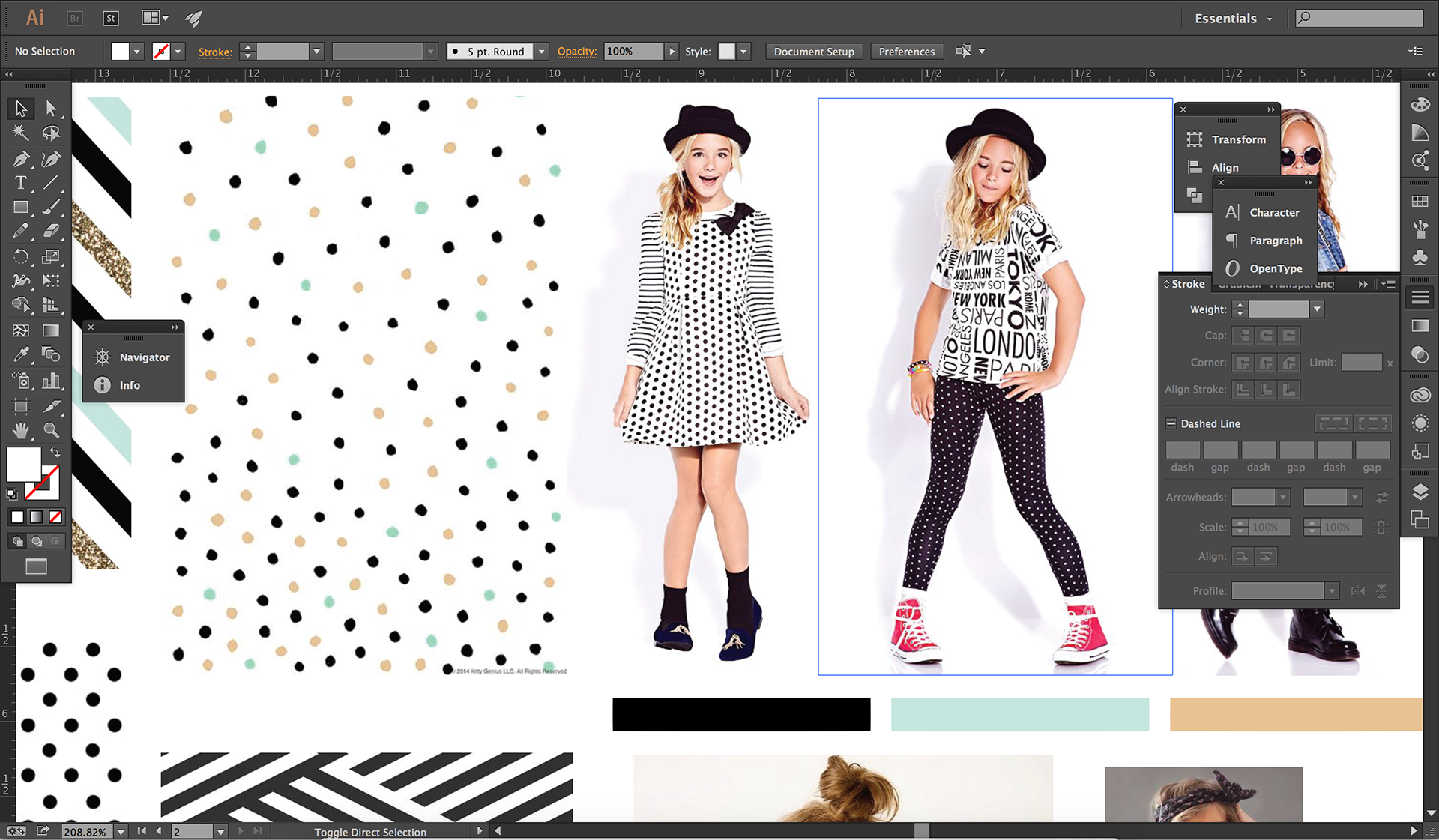Open the Character panel
The image size is (1439, 840).
point(1273,213)
